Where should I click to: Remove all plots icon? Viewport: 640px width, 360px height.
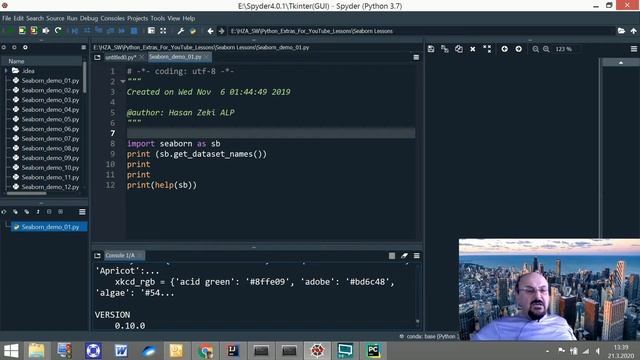(487, 49)
